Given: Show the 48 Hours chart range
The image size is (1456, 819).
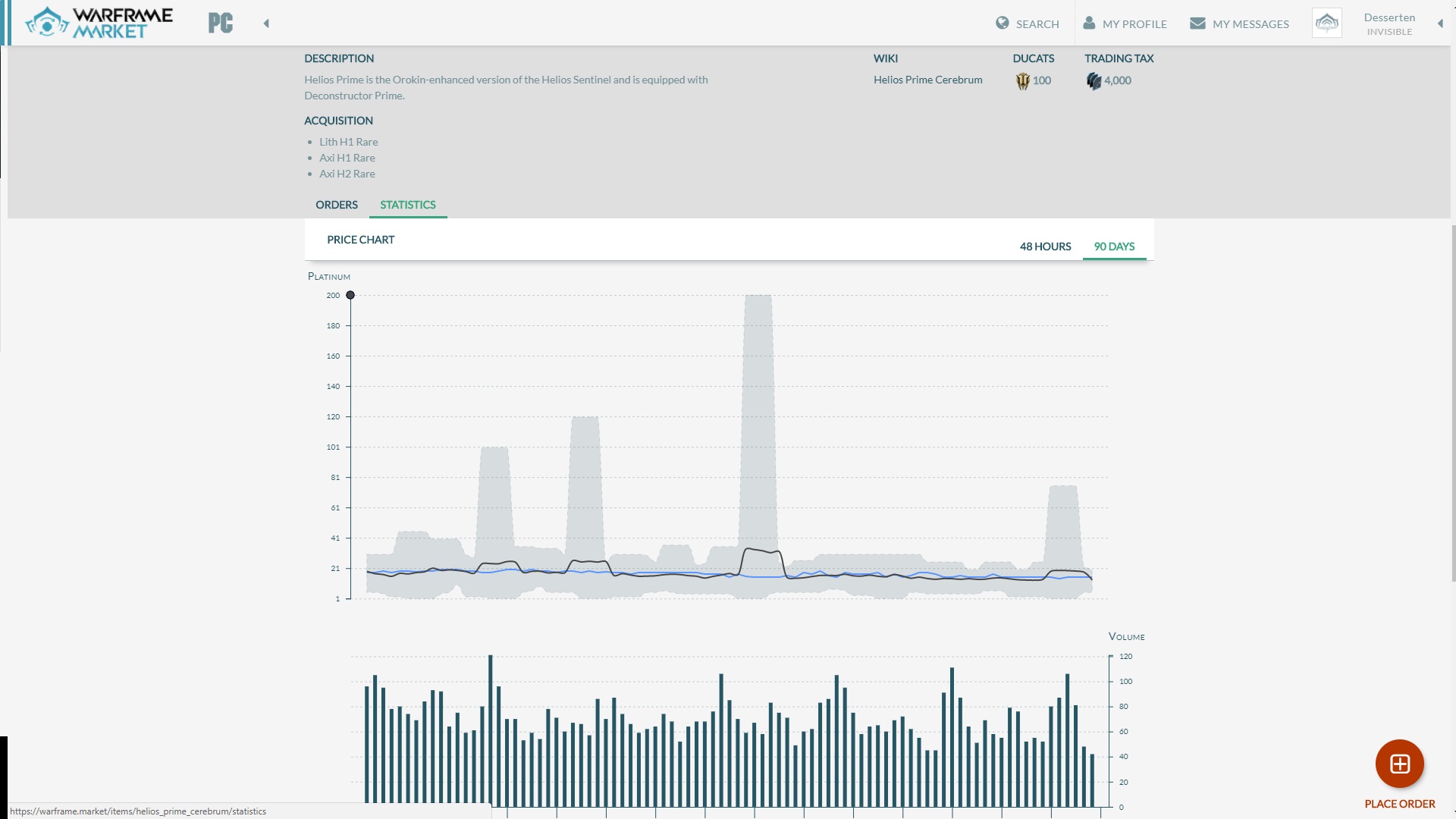Looking at the screenshot, I should coord(1045,246).
